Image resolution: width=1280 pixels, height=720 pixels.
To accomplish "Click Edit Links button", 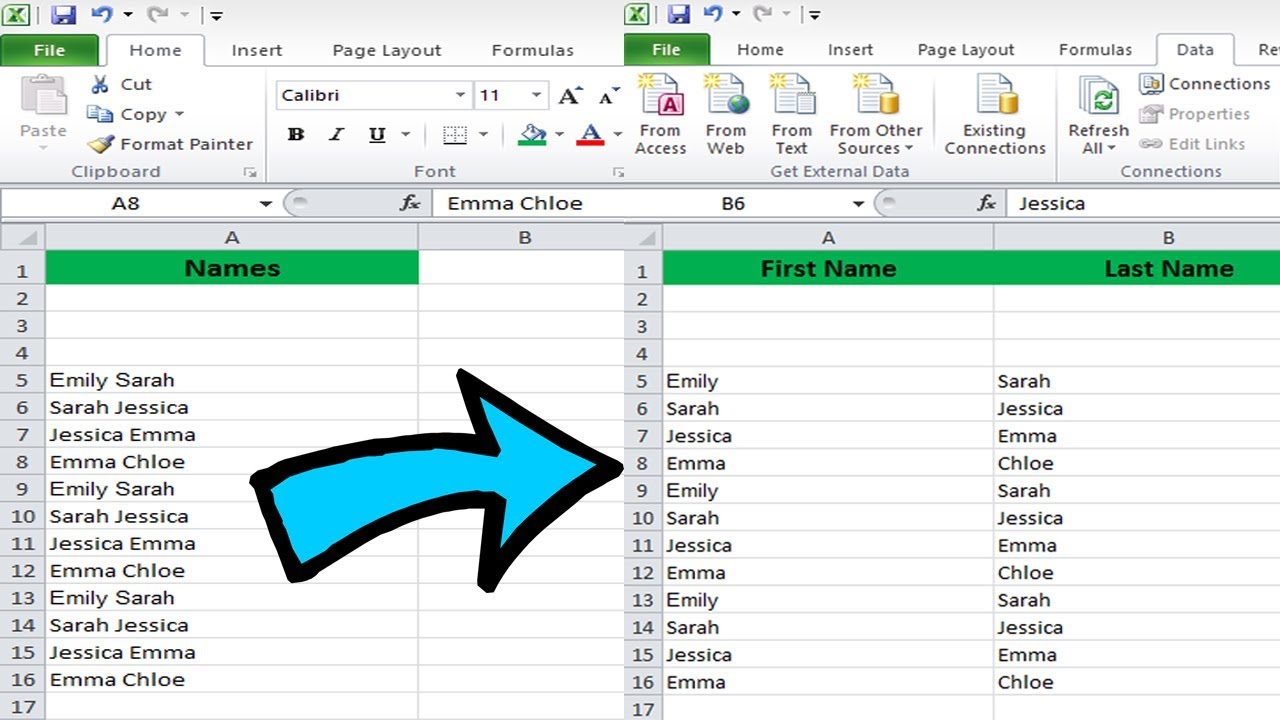I will (x=1192, y=144).
